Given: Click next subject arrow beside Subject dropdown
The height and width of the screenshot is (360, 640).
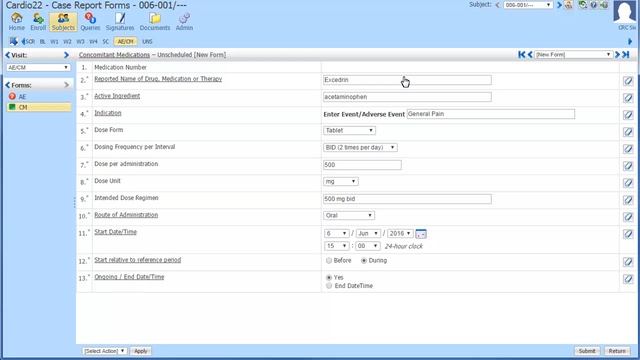Looking at the screenshot, I should (x=559, y=5).
